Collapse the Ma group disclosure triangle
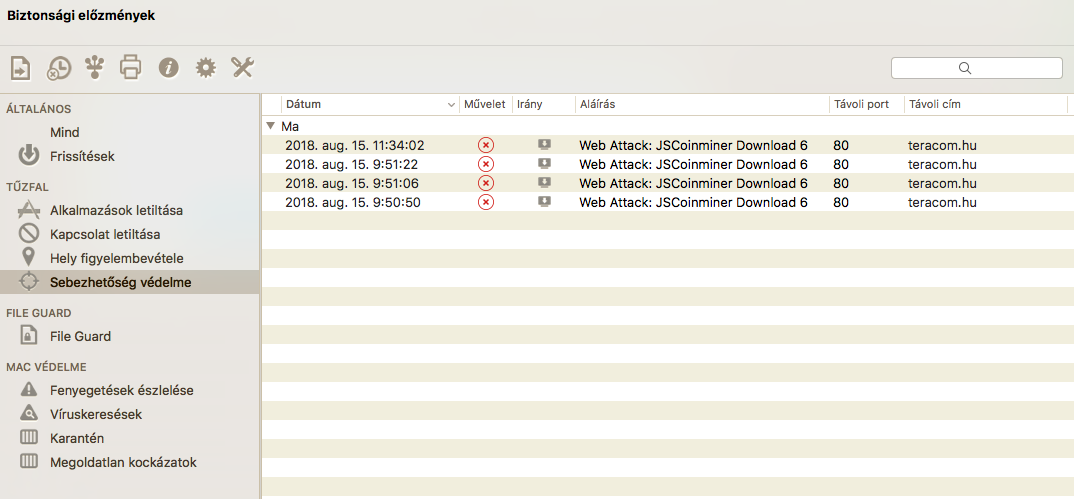 pos(271,126)
